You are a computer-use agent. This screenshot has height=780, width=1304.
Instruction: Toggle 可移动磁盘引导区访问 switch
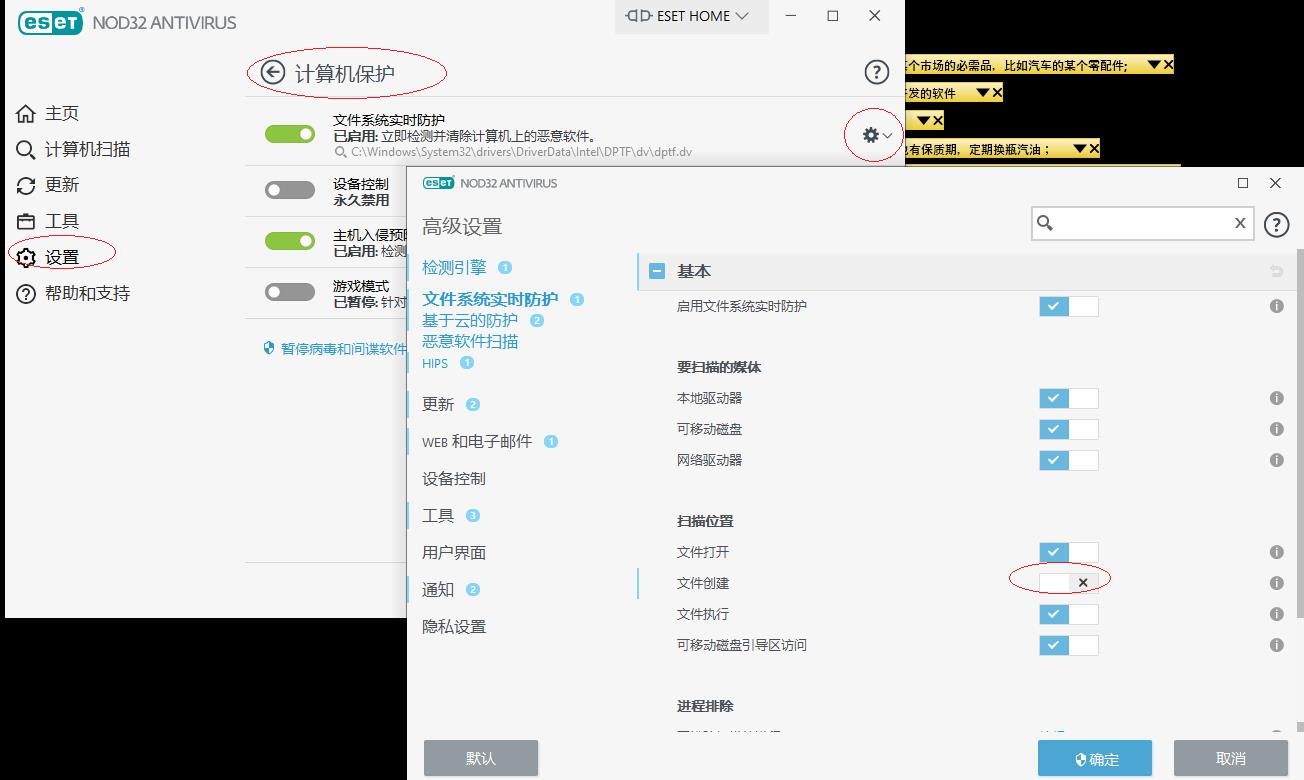click(x=1069, y=645)
